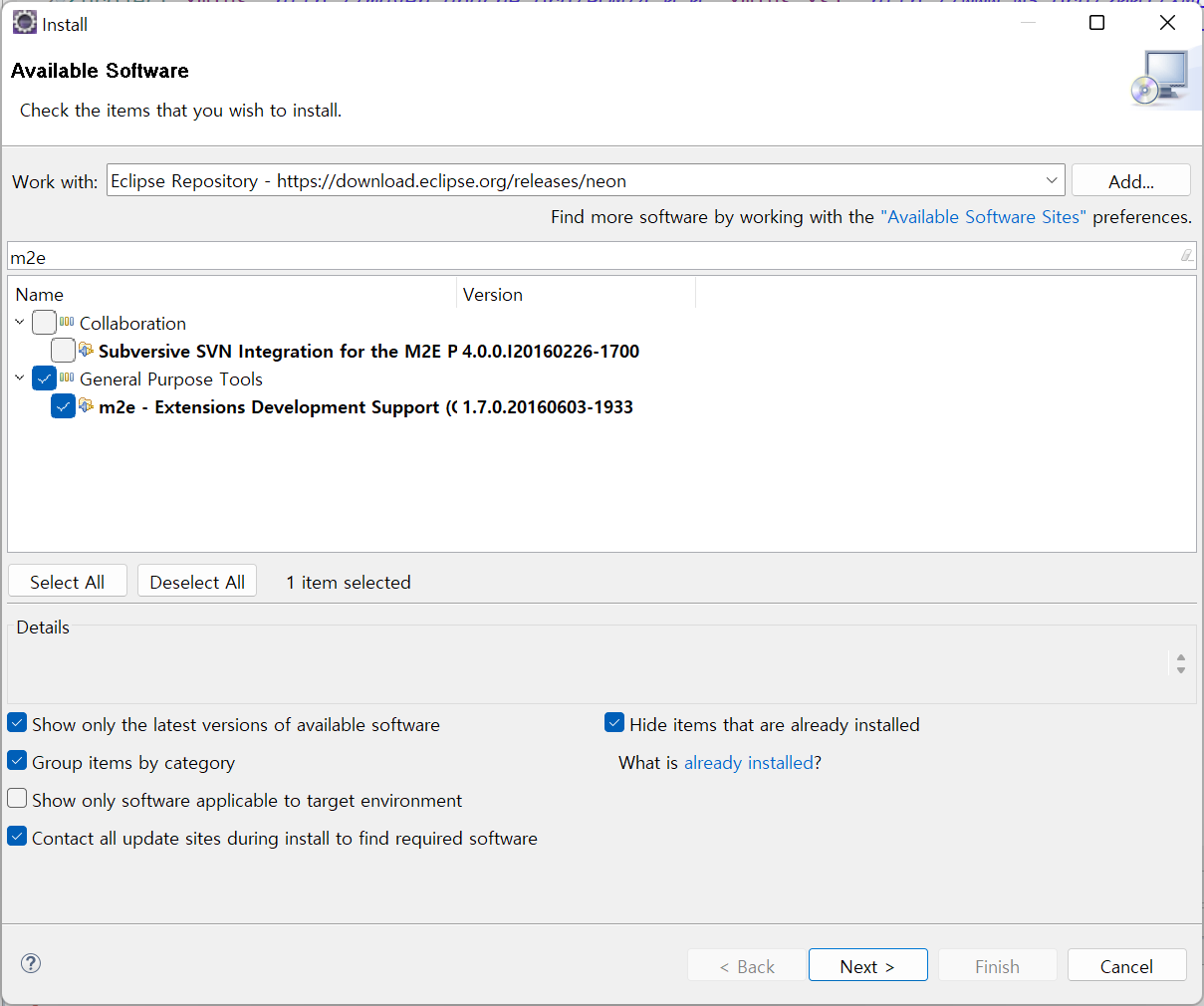Screen dimensions: 1204x1006
Task: Toggle Group items by category
Action: (x=17, y=761)
